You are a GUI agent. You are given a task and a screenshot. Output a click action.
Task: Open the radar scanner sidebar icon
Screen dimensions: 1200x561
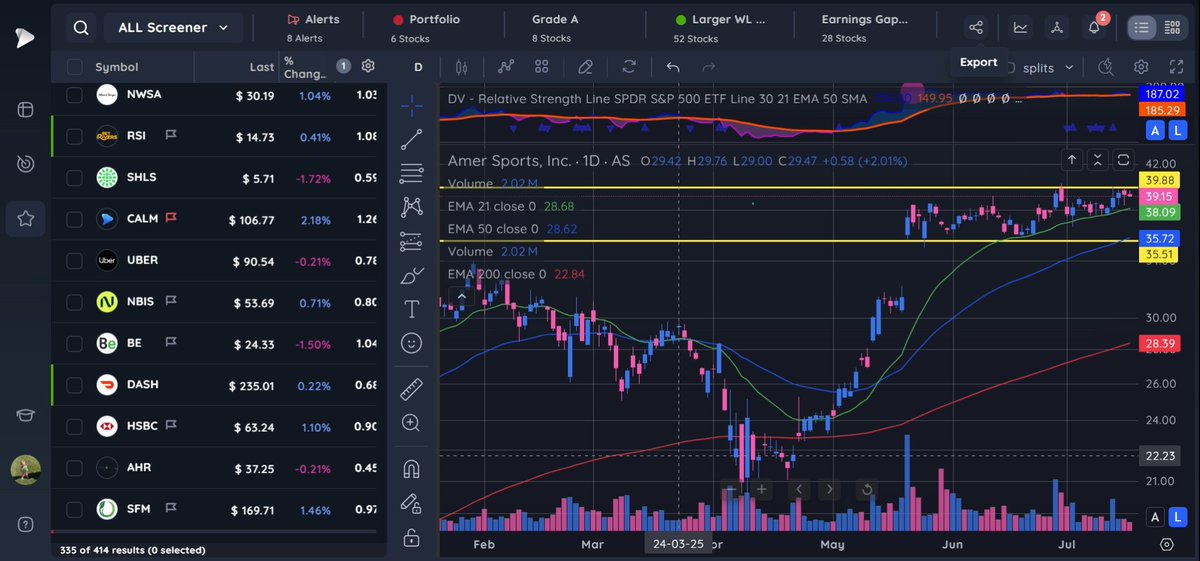[x=25, y=163]
